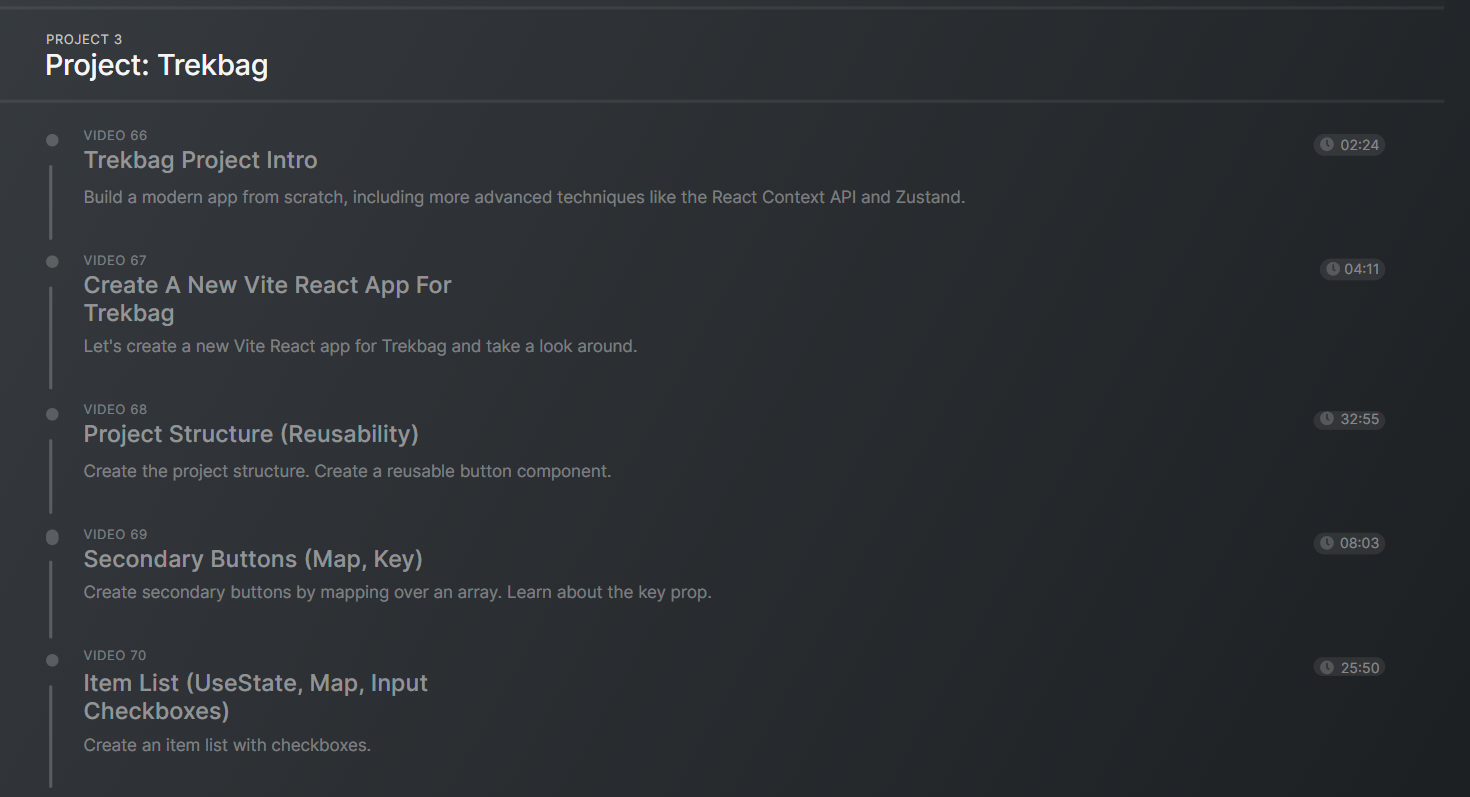Click the timeline dot for Video 68
This screenshot has width=1470, height=797.
[52, 414]
